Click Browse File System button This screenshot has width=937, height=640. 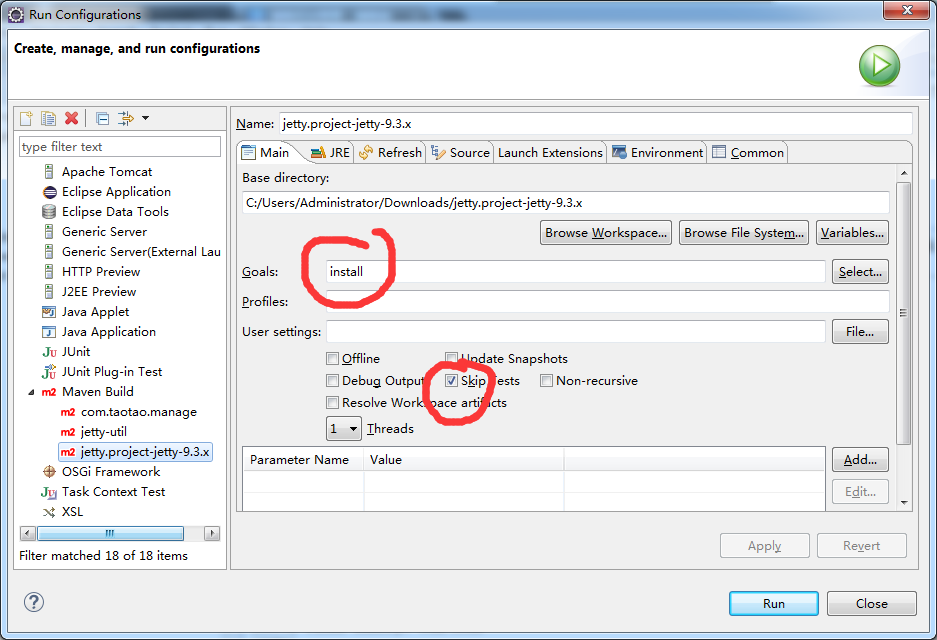(x=744, y=233)
